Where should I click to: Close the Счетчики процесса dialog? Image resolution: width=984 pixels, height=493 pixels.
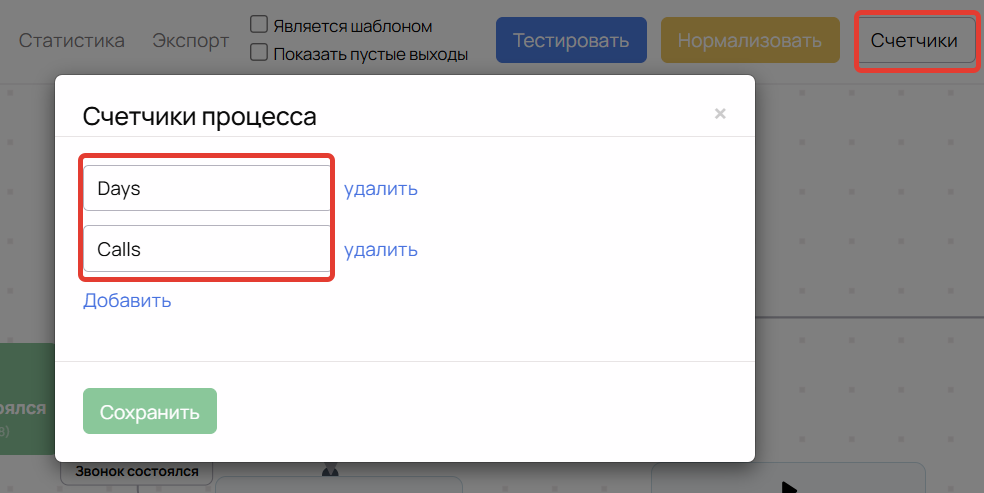click(720, 114)
